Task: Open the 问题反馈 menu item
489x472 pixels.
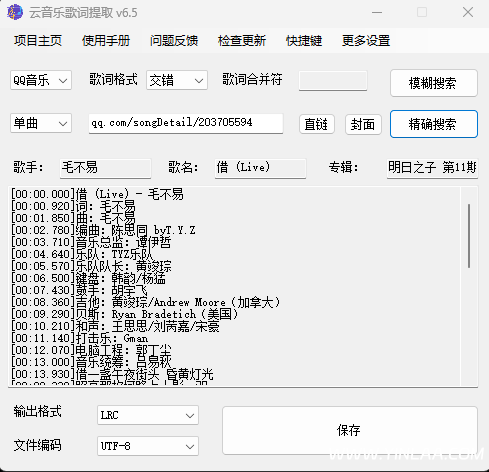Action: pyautogui.click(x=174, y=41)
